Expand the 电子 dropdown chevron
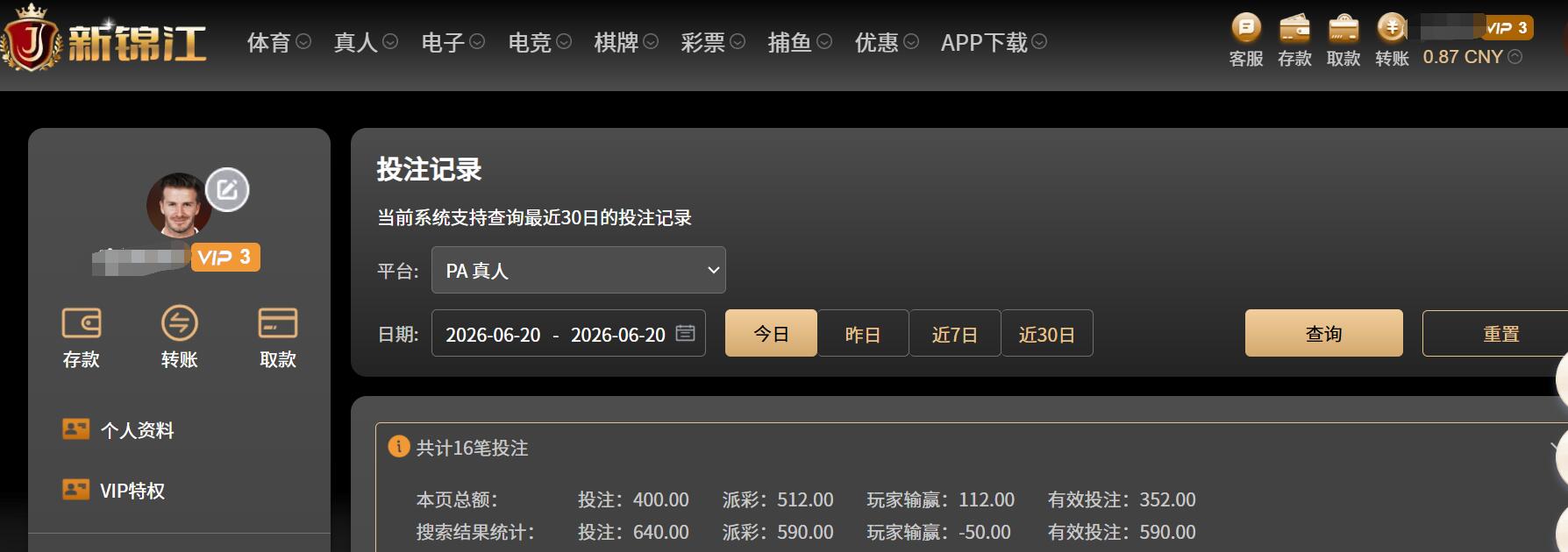This screenshot has height=552, width=1568. [477, 41]
